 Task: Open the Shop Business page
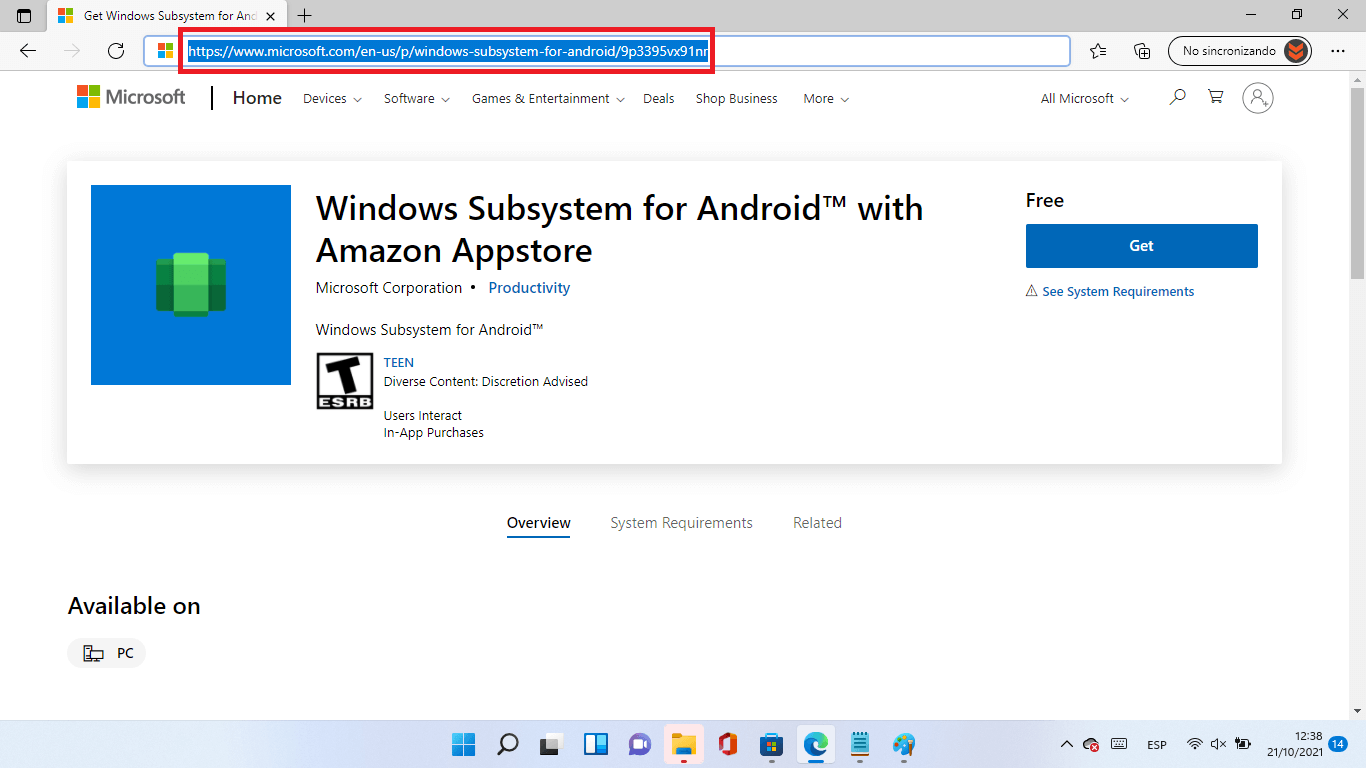click(737, 99)
